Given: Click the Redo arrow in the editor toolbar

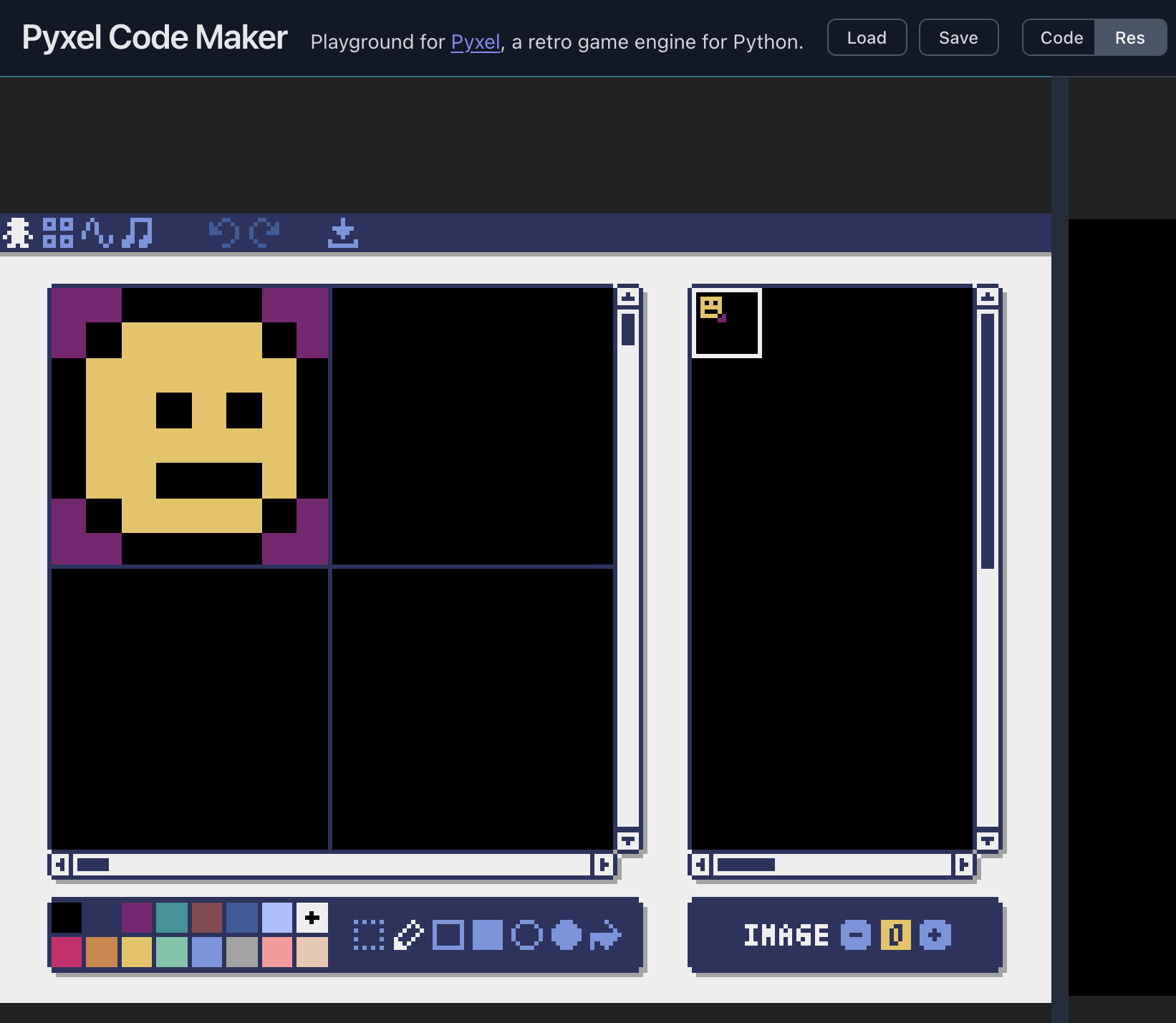Looking at the screenshot, I should (264, 231).
